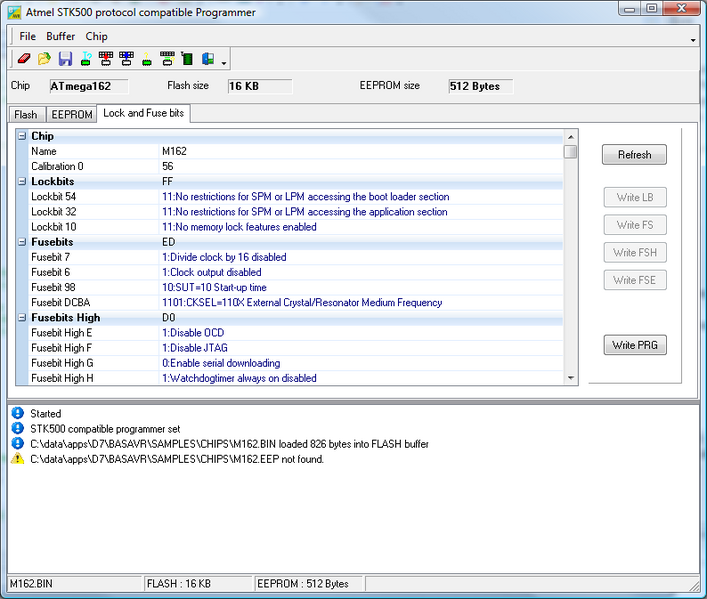707x599 pixels.
Task: Write buffer to chip (red arrow icon)
Action: click(x=106, y=59)
